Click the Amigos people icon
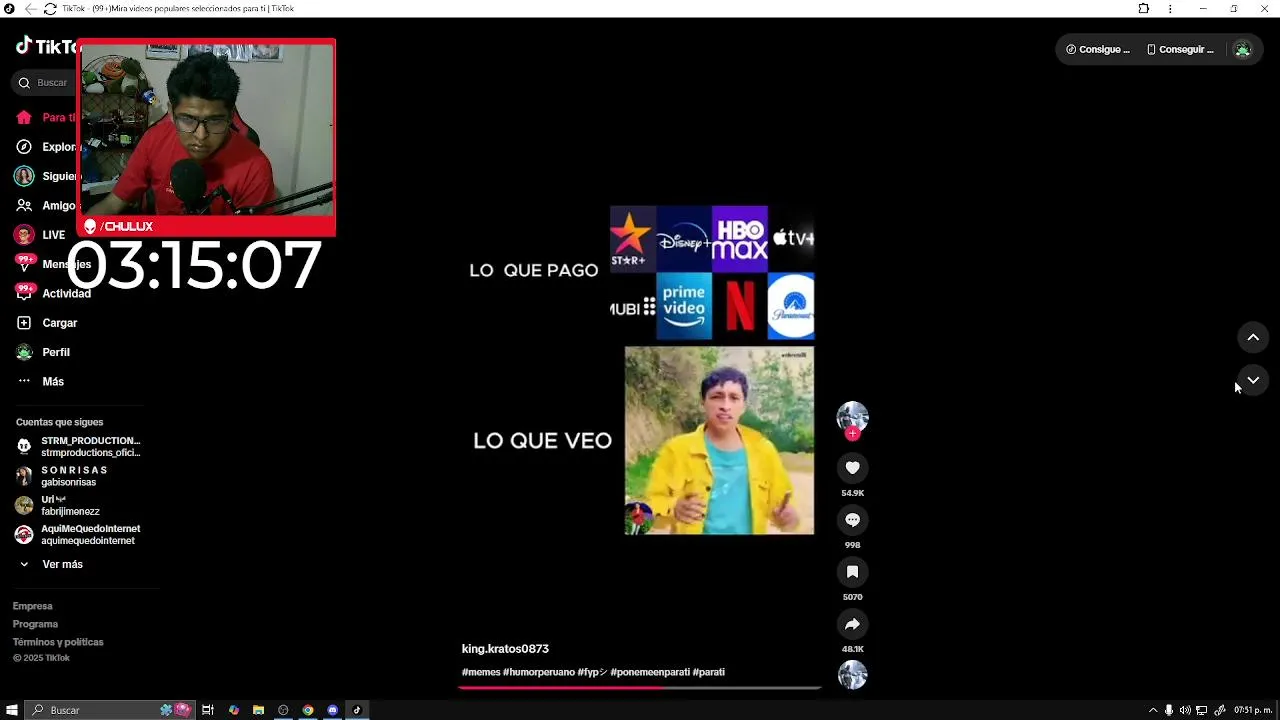The height and width of the screenshot is (720, 1280). (24, 205)
